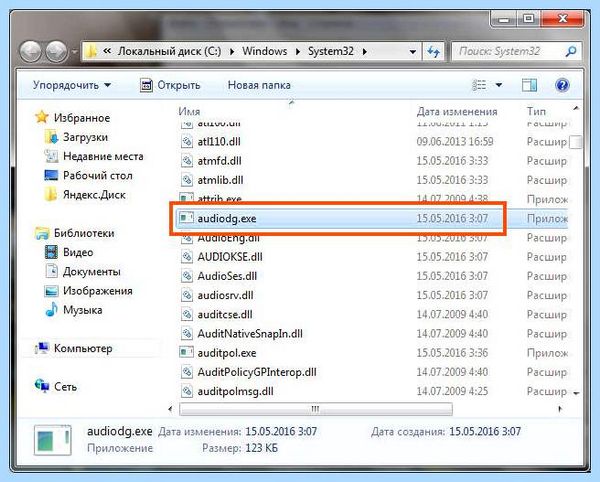Focus the System32 search field
The height and width of the screenshot is (482, 600).
tap(517, 51)
